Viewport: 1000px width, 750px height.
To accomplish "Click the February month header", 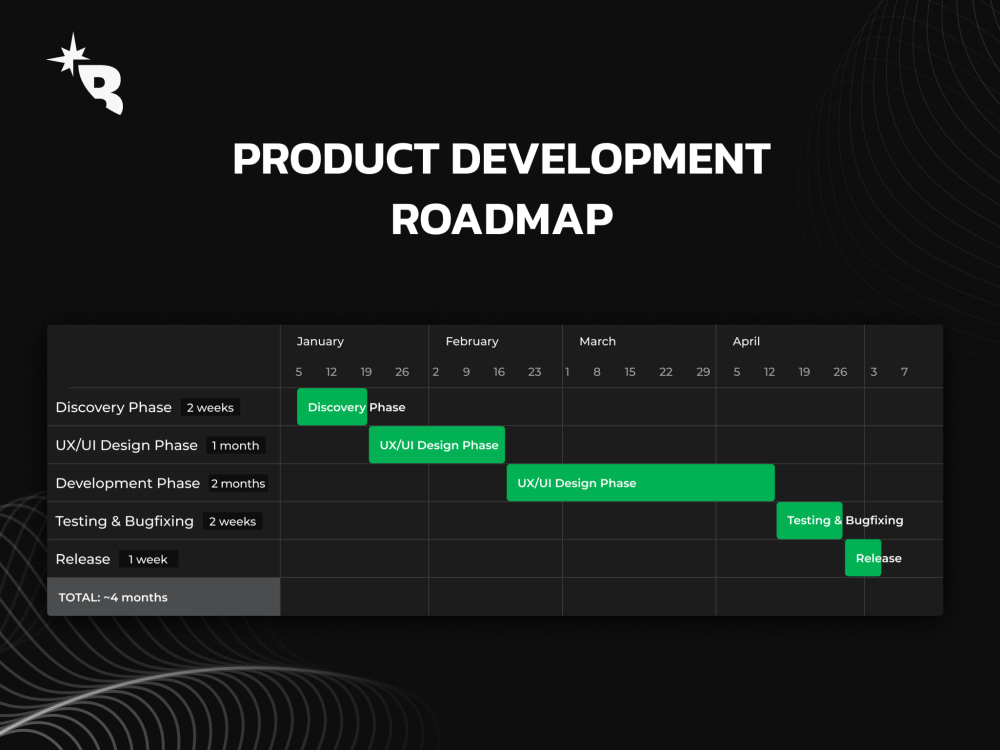I will coord(472,341).
